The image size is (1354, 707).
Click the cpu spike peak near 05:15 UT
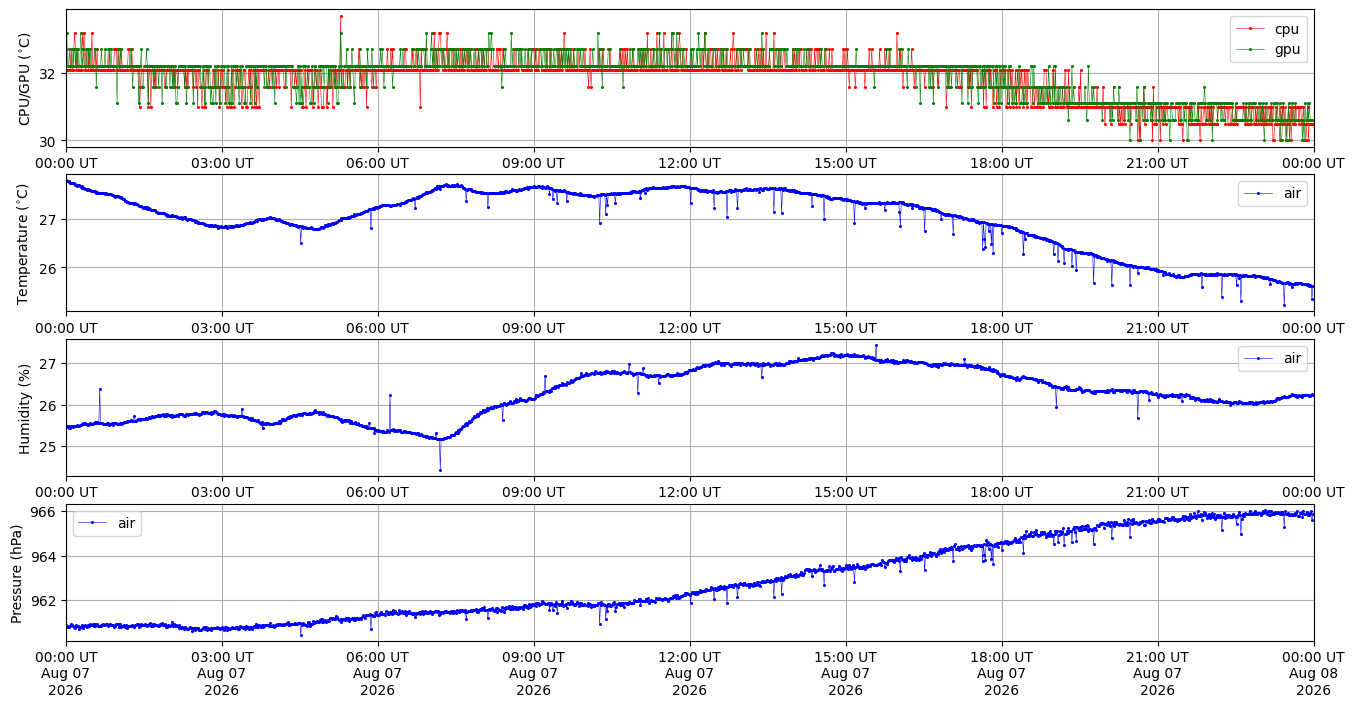coord(341,16)
